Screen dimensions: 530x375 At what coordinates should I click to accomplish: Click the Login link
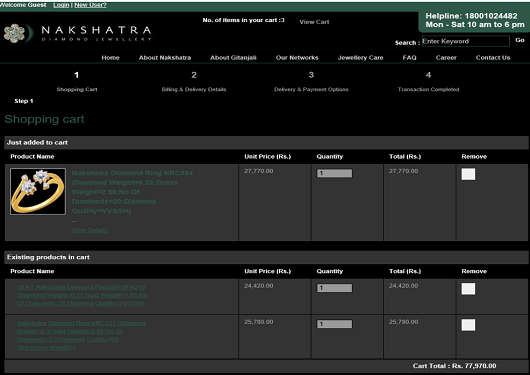pyautogui.click(x=61, y=5)
